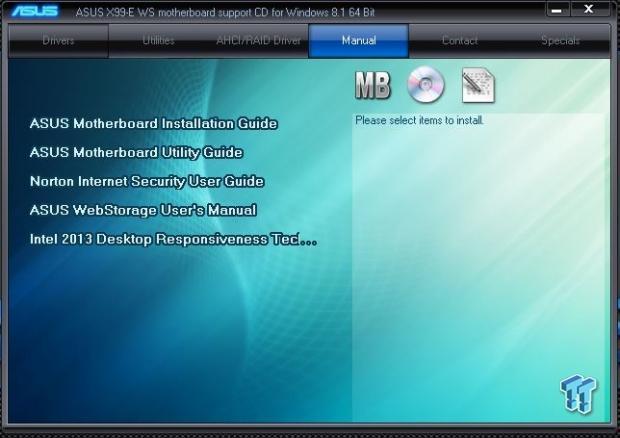Screen dimensions: 620x438
Task: Minimize the ASUS support CD window
Action: click(x=557, y=10)
